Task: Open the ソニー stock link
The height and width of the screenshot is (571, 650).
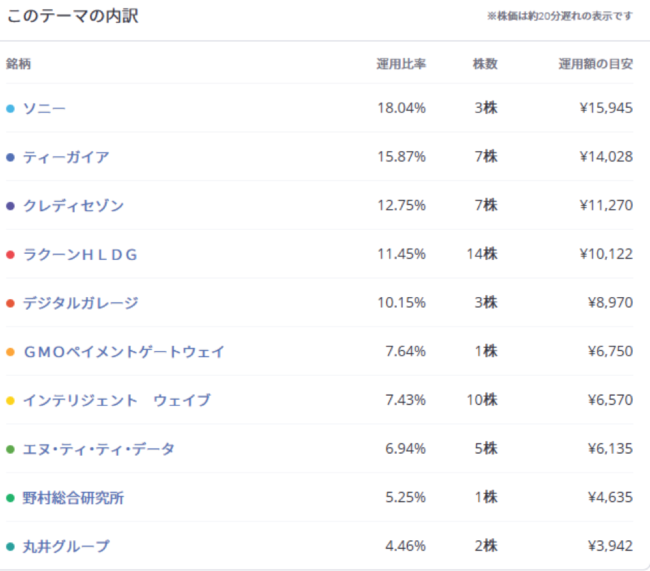Action: pos(44,108)
